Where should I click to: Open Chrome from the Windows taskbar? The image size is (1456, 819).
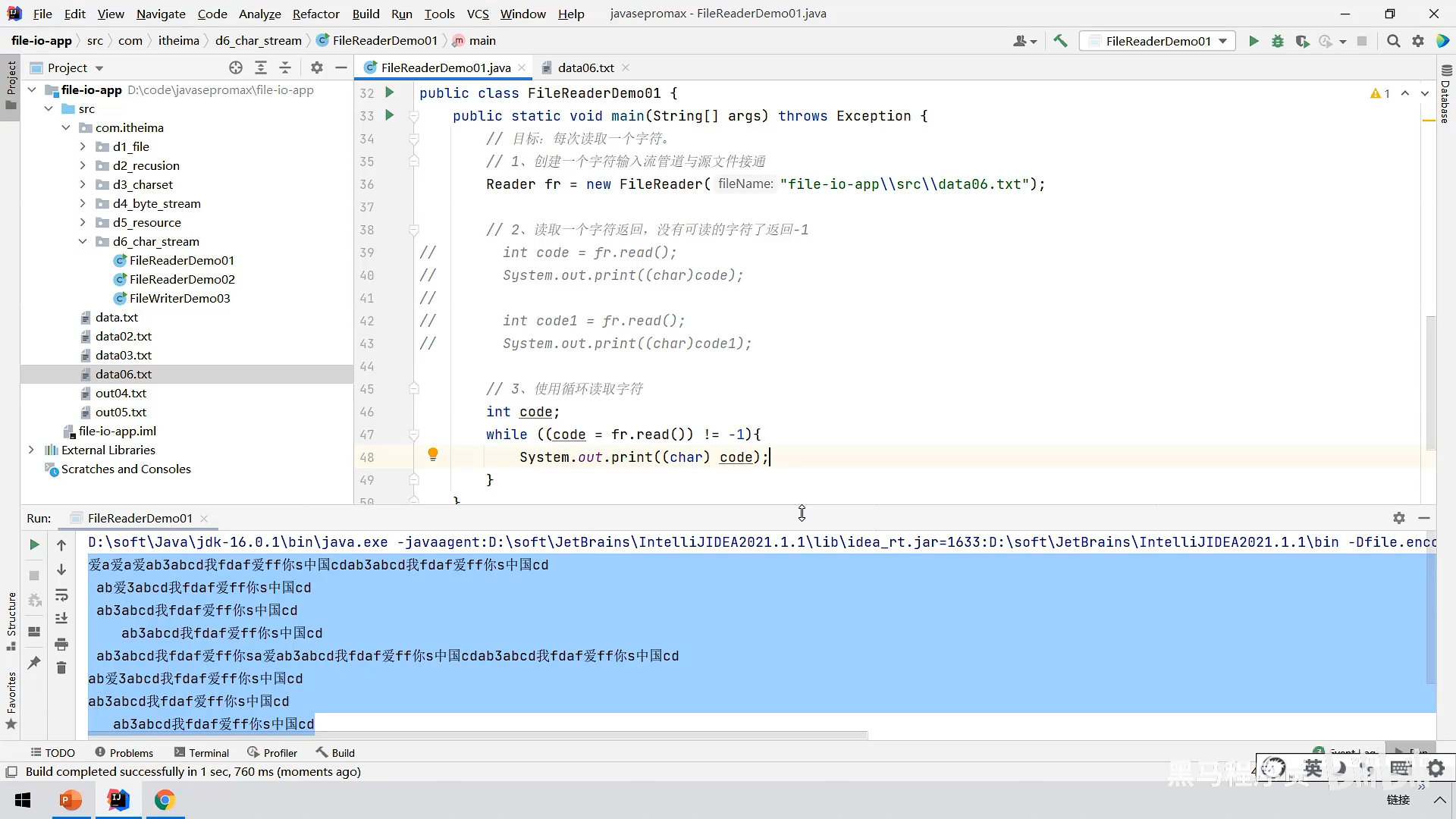pos(165,800)
